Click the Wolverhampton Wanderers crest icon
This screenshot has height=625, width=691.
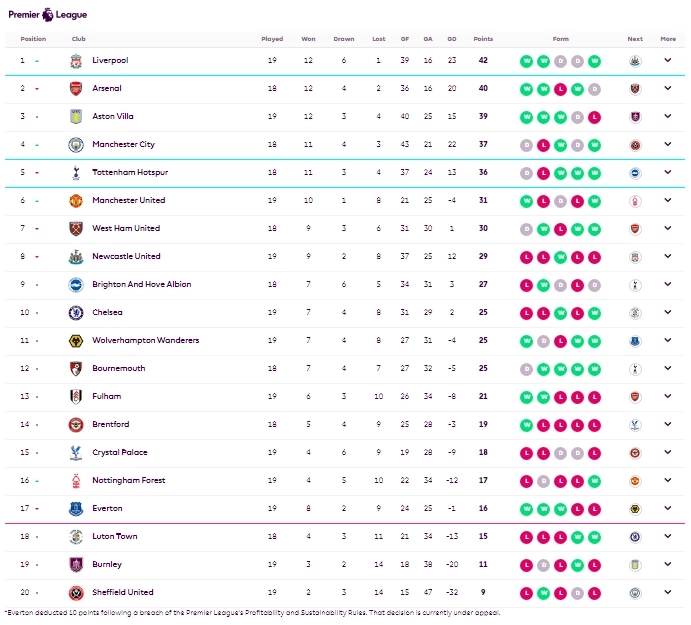coord(76,341)
